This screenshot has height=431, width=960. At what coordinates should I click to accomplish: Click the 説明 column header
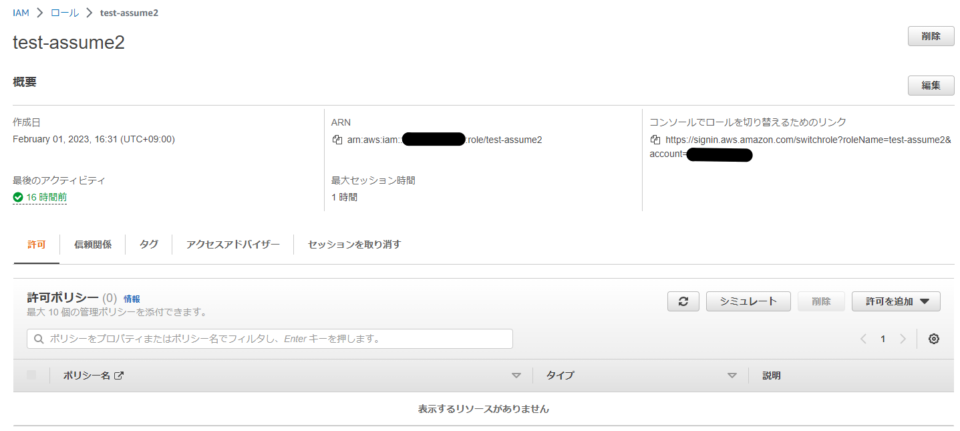(771, 376)
